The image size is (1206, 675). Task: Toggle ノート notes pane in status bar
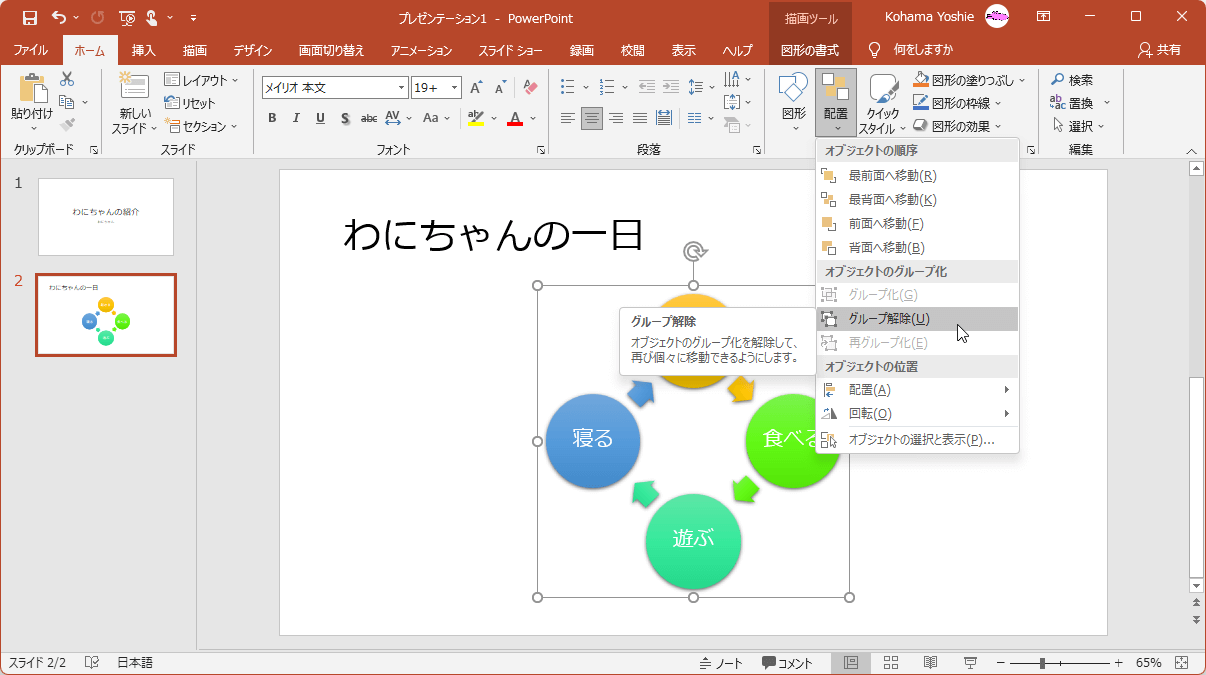[x=721, y=663]
